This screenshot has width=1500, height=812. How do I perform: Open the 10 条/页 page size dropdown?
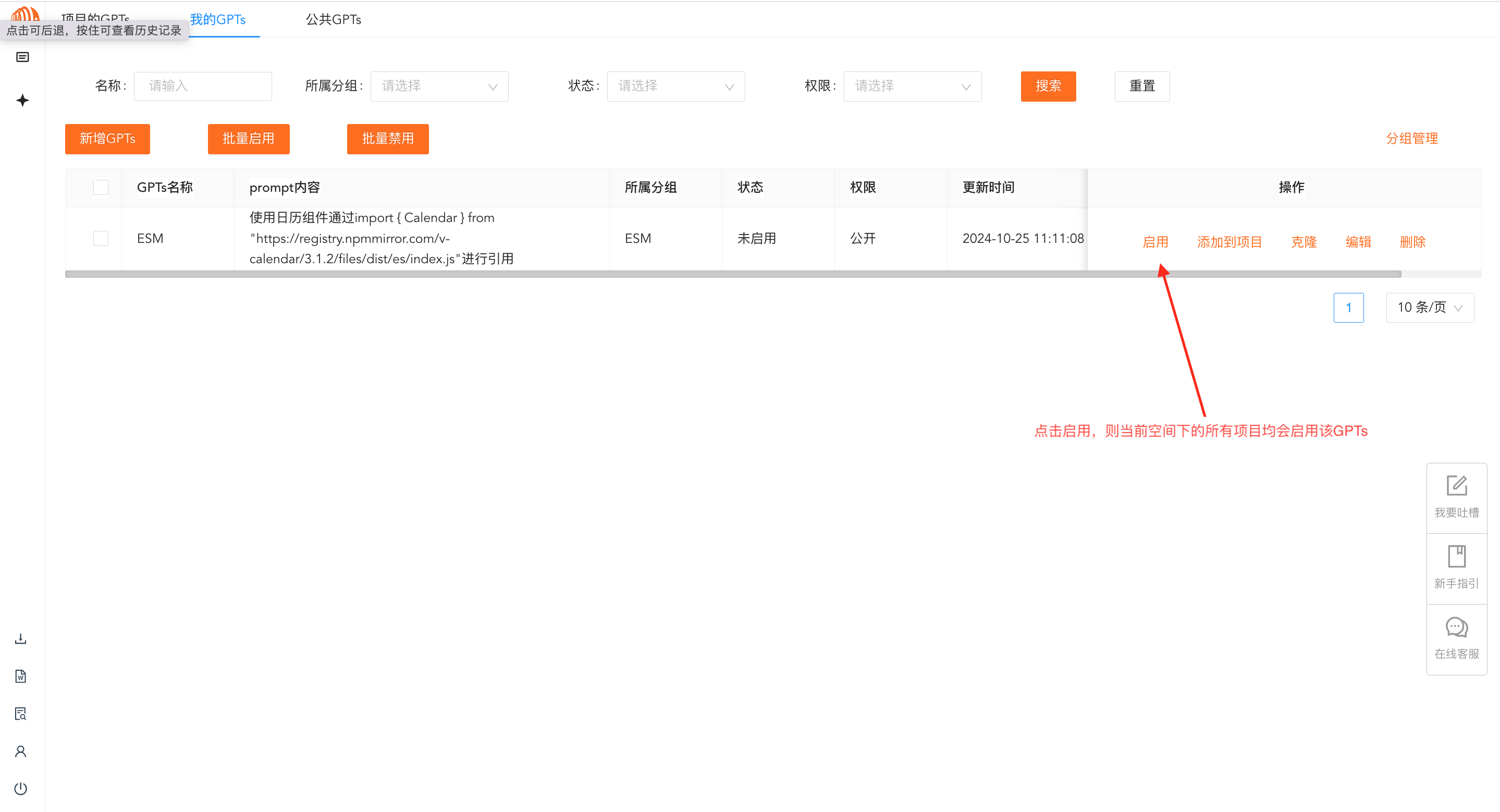(x=1430, y=307)
